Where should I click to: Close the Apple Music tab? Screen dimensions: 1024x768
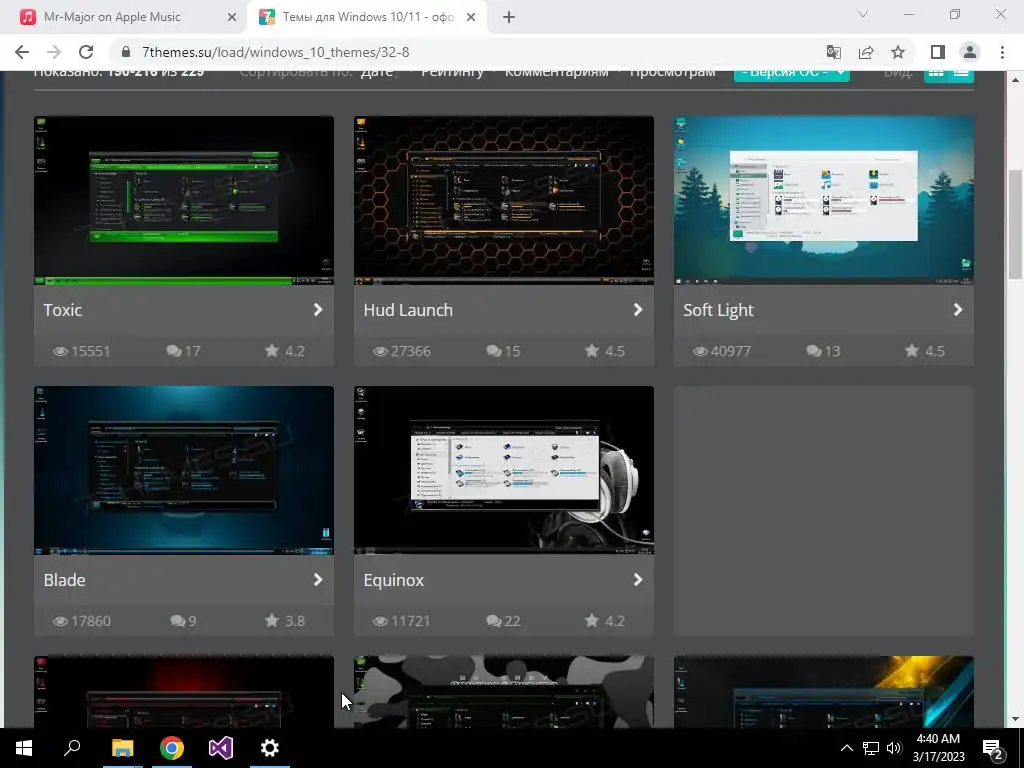click(x=232, y=18)
